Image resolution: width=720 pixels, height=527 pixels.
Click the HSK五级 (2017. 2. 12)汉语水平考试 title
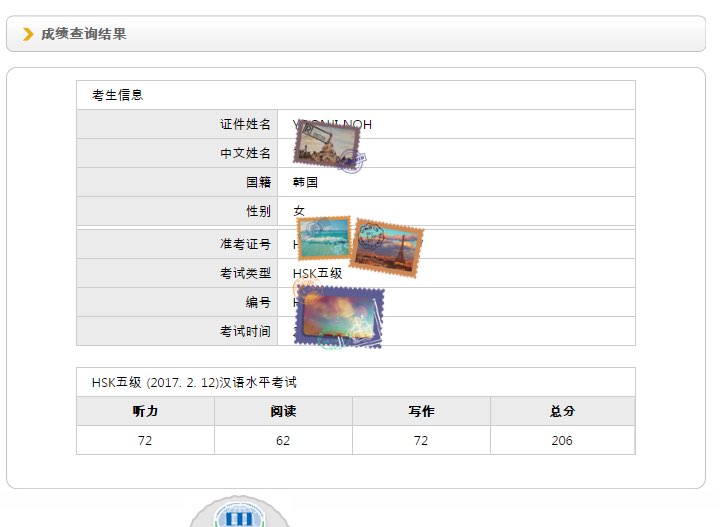click(194, 382)
